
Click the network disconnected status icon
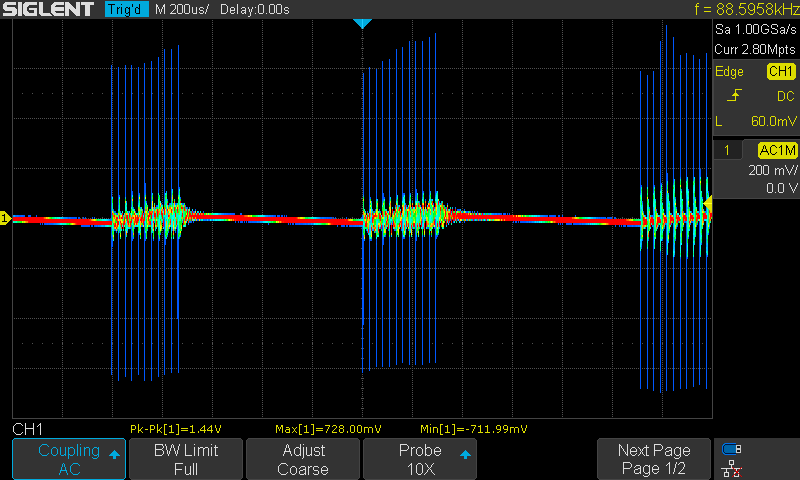tap(731, 468)
